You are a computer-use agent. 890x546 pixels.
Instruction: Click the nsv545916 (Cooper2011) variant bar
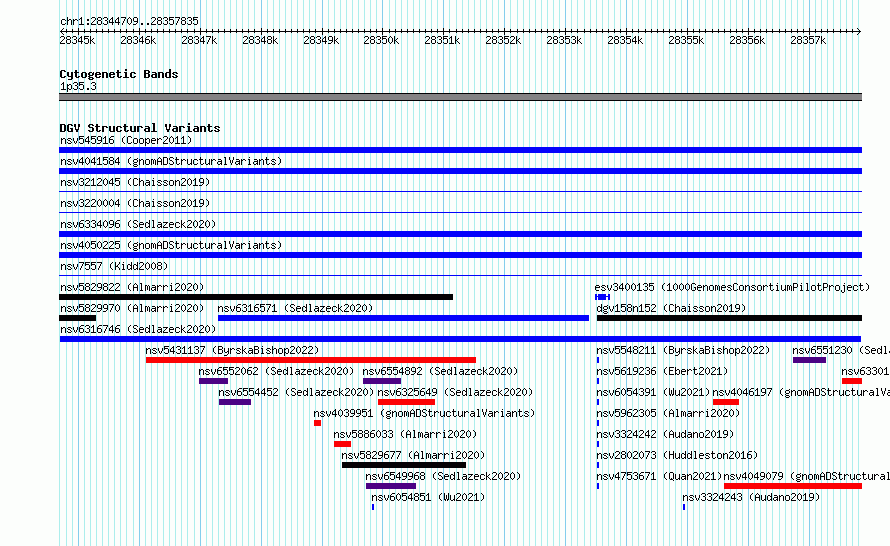pyautogui.click(x=460, y=150)
